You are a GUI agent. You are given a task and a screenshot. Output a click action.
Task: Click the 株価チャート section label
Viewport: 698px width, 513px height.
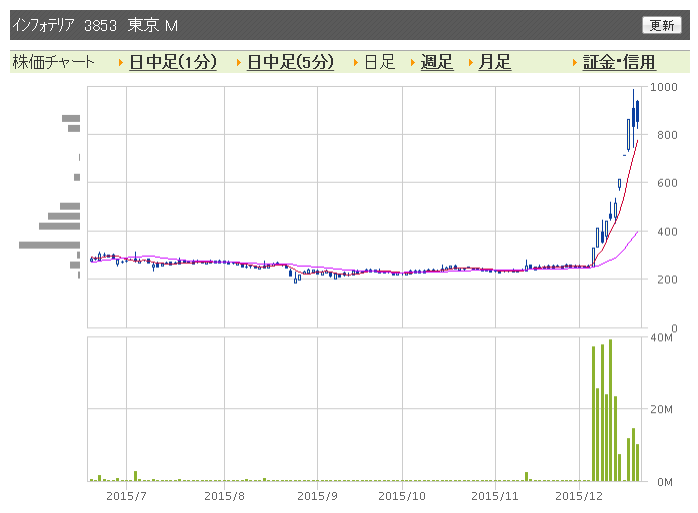(53, 62)
